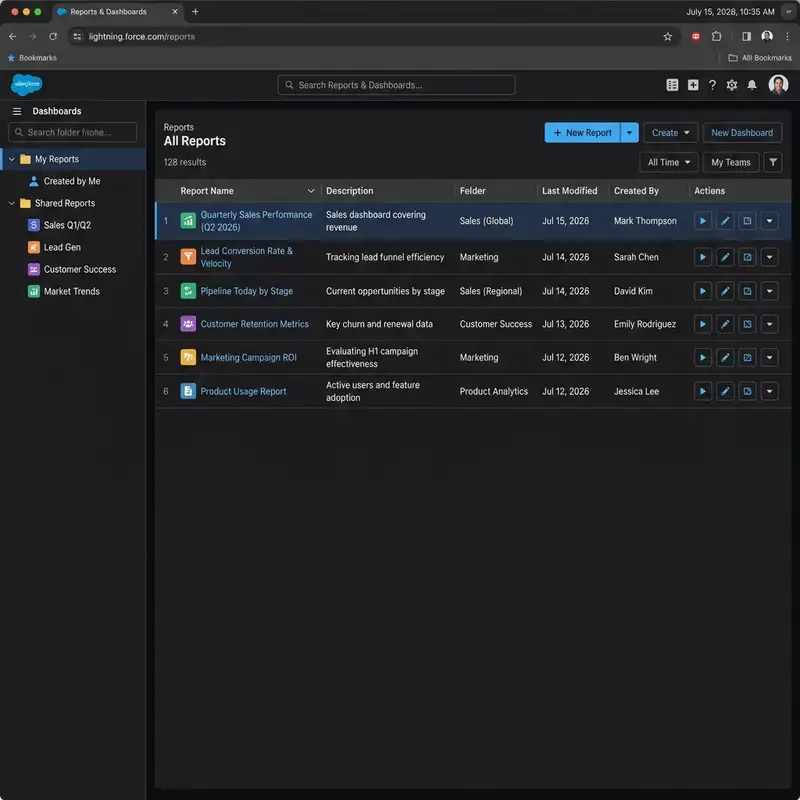
Task: Sort by the Report Name column chevron
Action: point(311,191)
